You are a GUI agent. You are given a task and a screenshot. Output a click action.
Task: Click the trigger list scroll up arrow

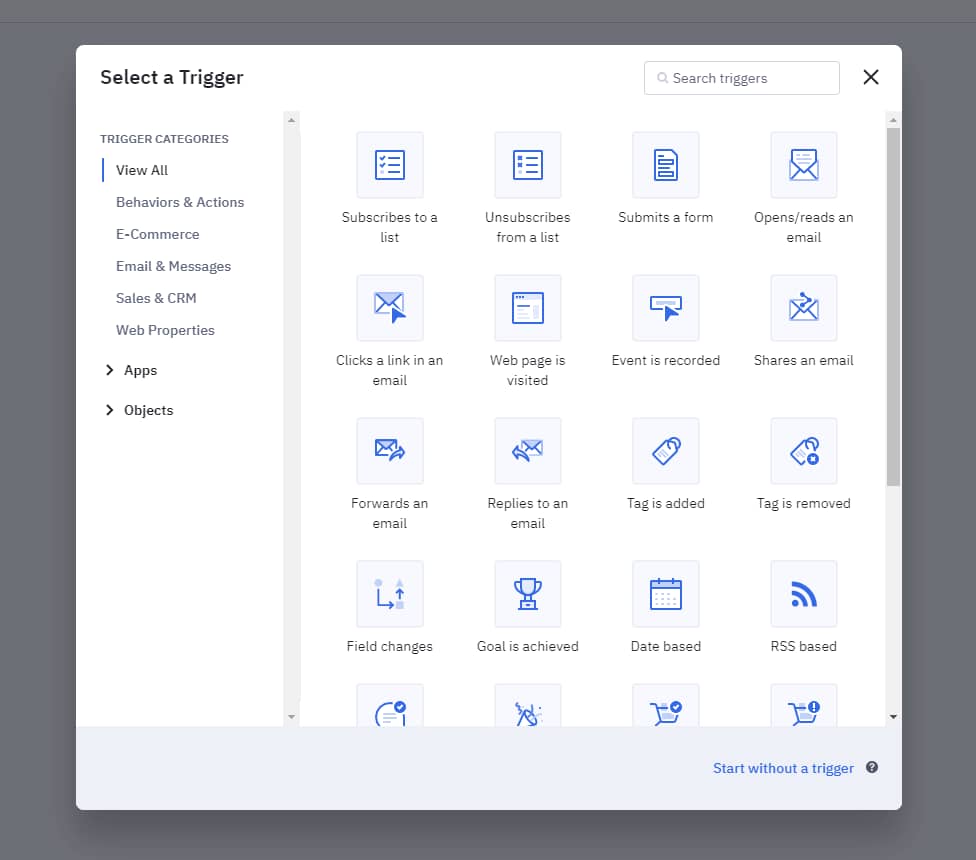(x=893, y=120)
